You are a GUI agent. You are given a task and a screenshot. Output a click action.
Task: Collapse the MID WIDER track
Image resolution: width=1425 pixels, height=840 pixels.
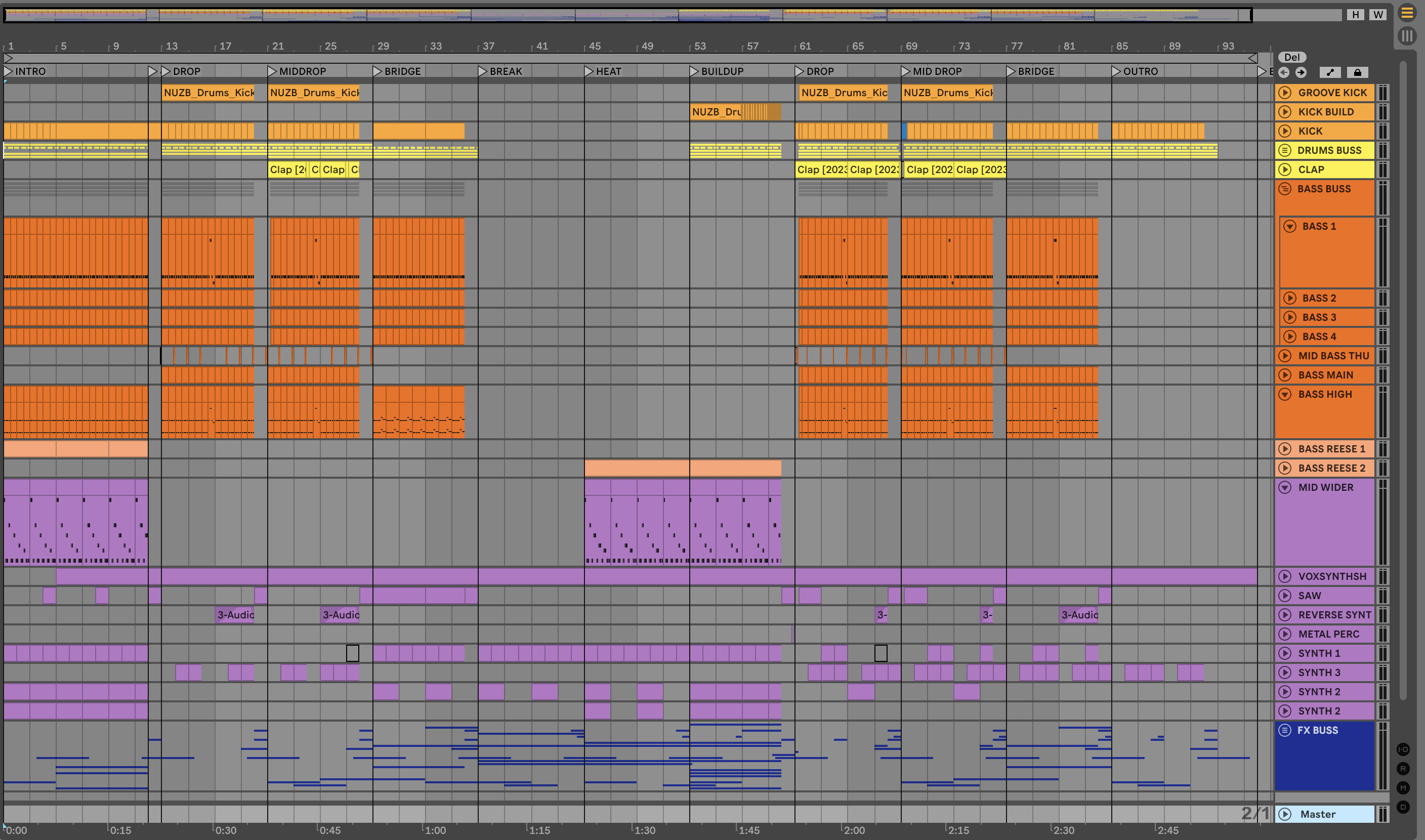click(1285, 487)
